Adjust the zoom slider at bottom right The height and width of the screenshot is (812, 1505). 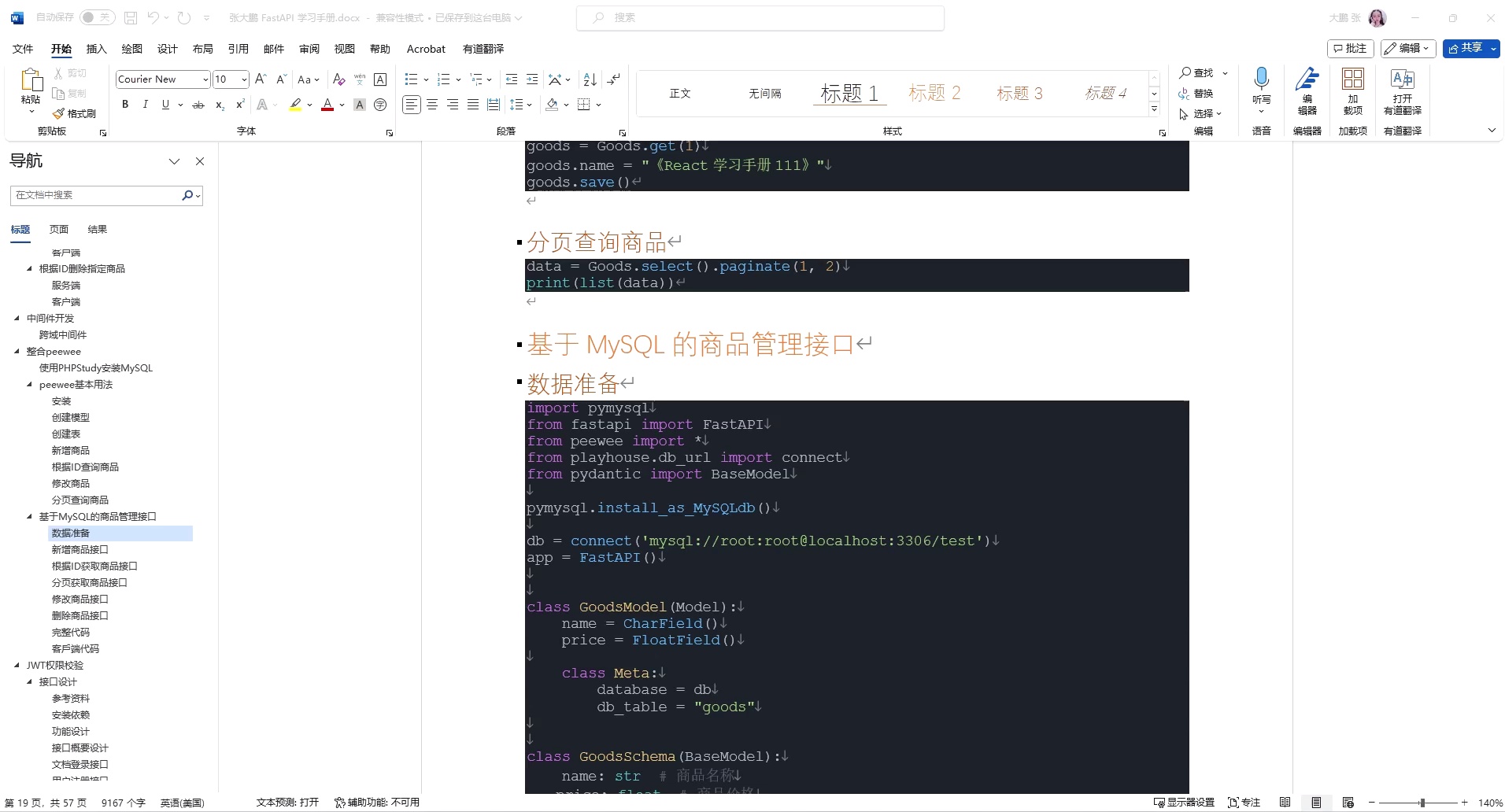1422,803
